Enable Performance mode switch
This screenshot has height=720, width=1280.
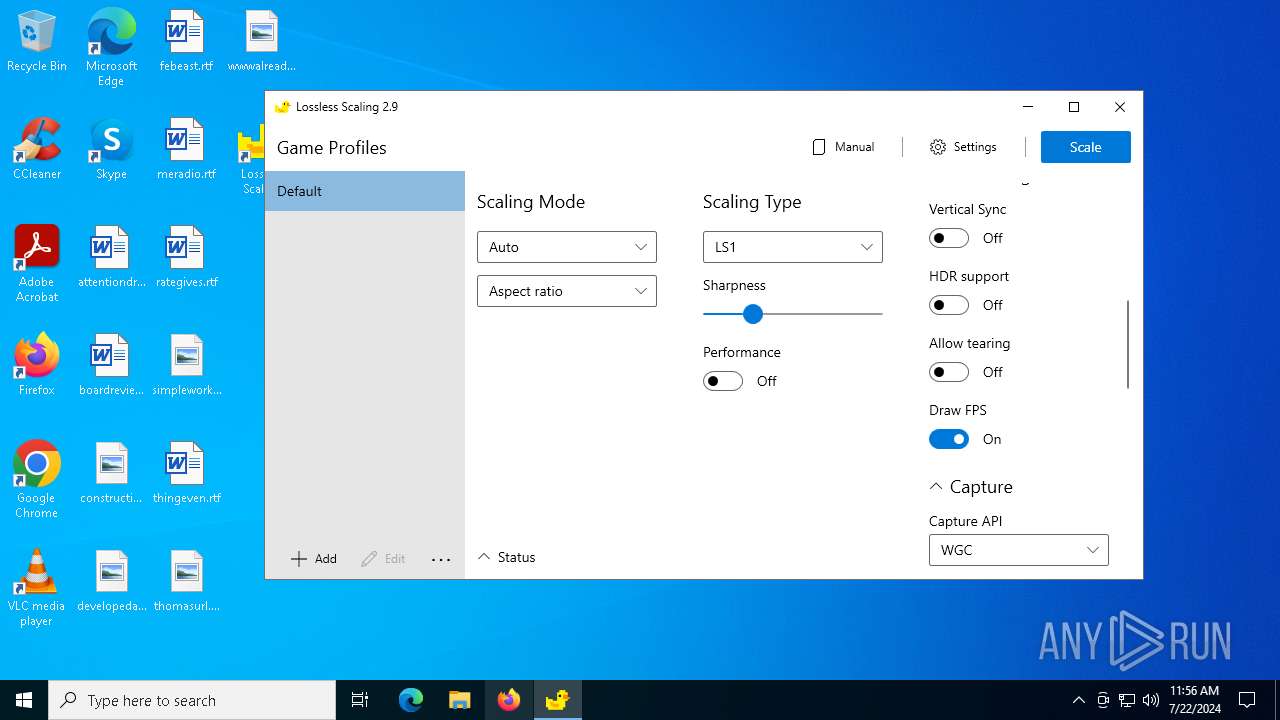click(722, 381)
